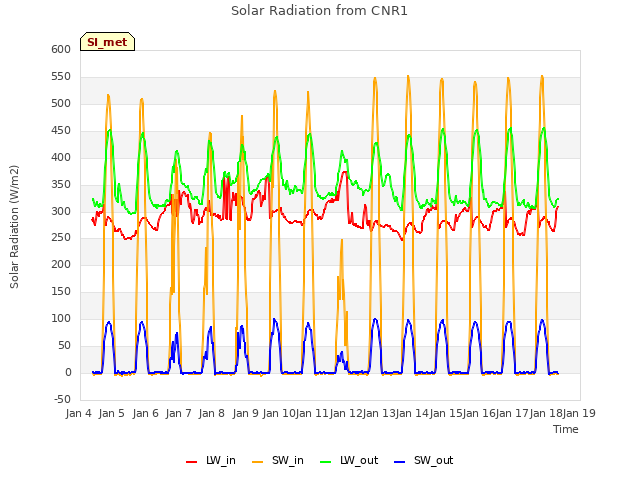Click the 250 y-axis tick label
Screen dimensions: 640x480
[61, 238]
